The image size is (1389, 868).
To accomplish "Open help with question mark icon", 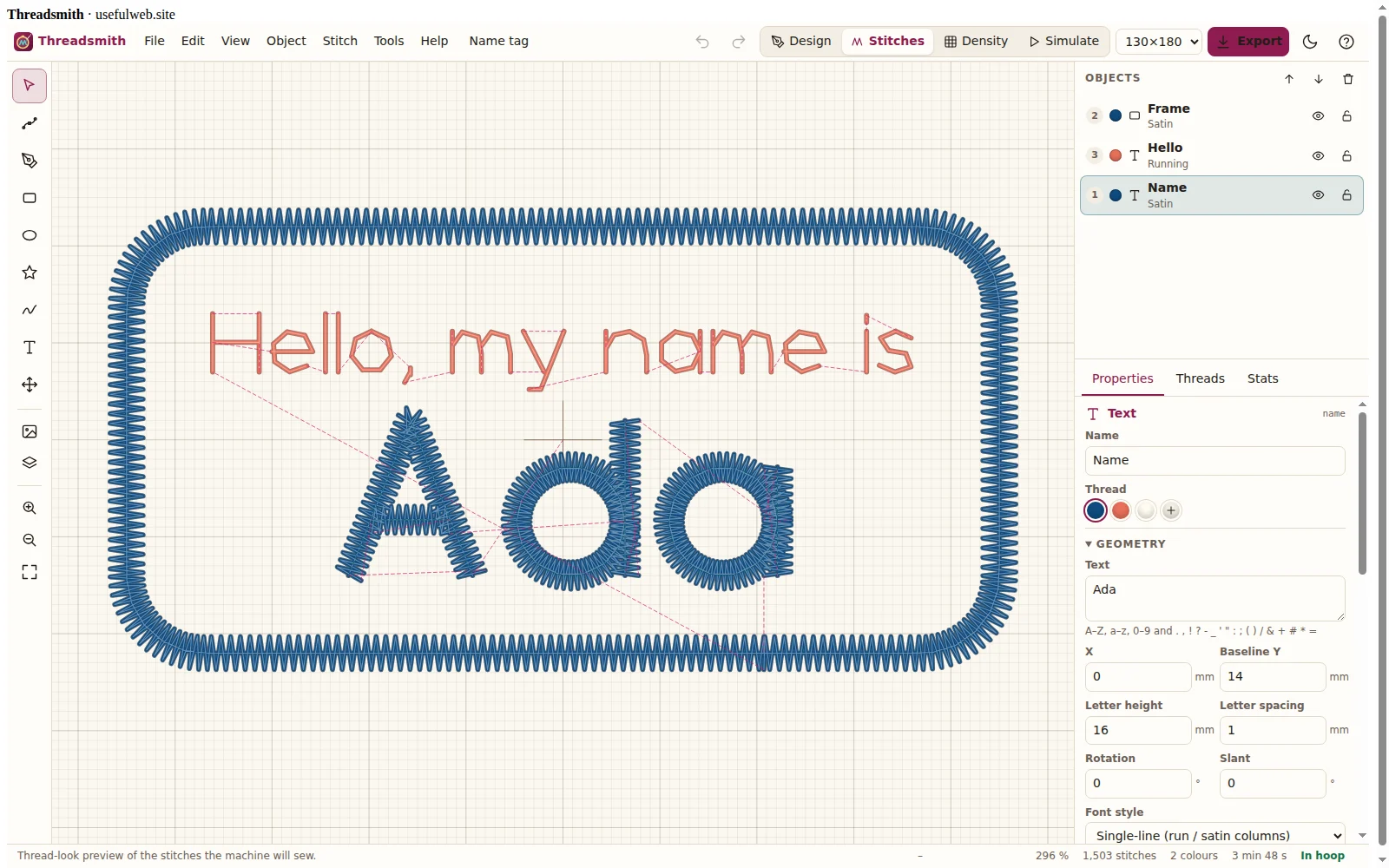I will click(1346, 42).
